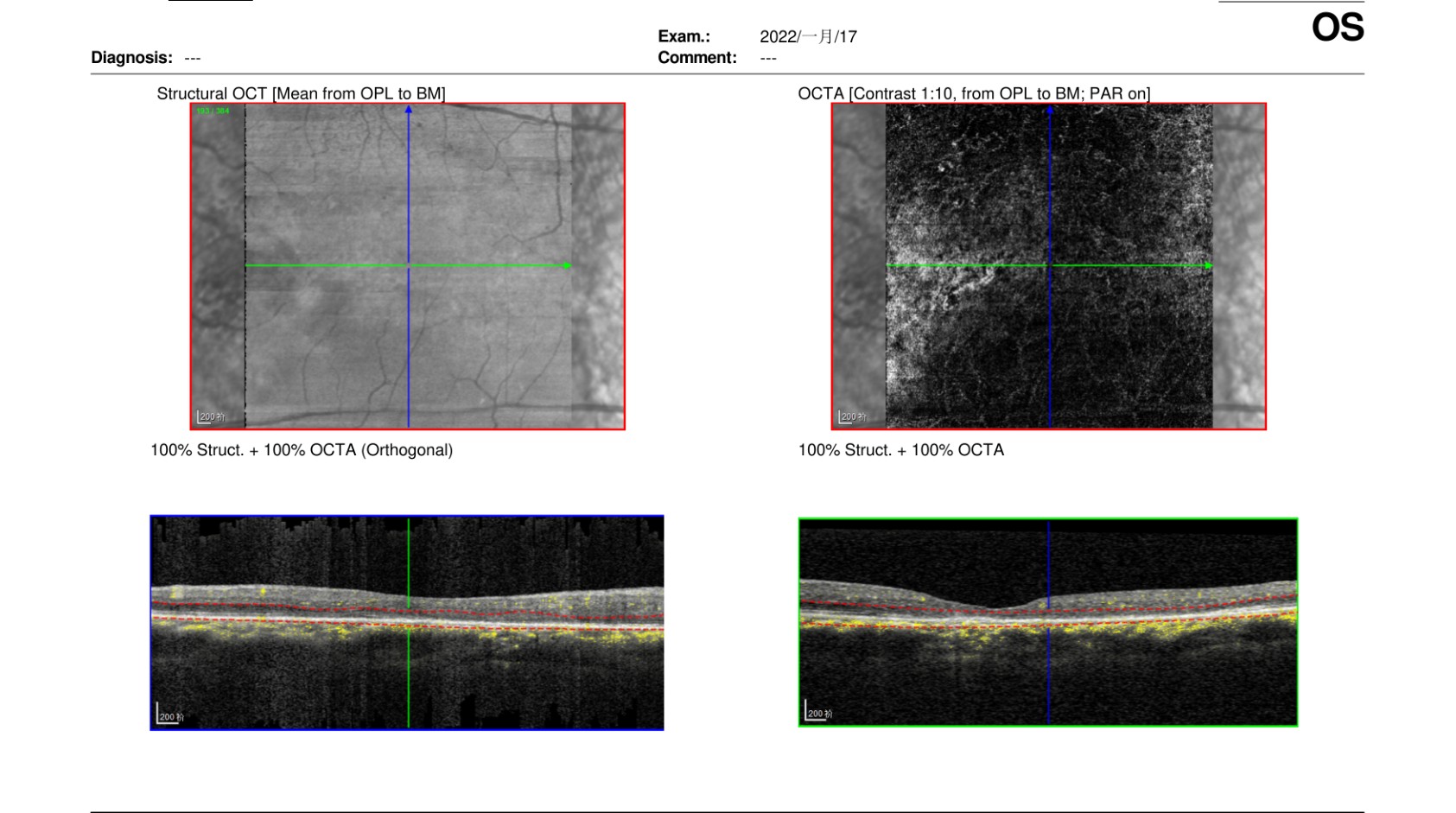Viewport: 1456px width, 813px height.
Task: Click the Diagnosis field value
Action: [193, 58]
